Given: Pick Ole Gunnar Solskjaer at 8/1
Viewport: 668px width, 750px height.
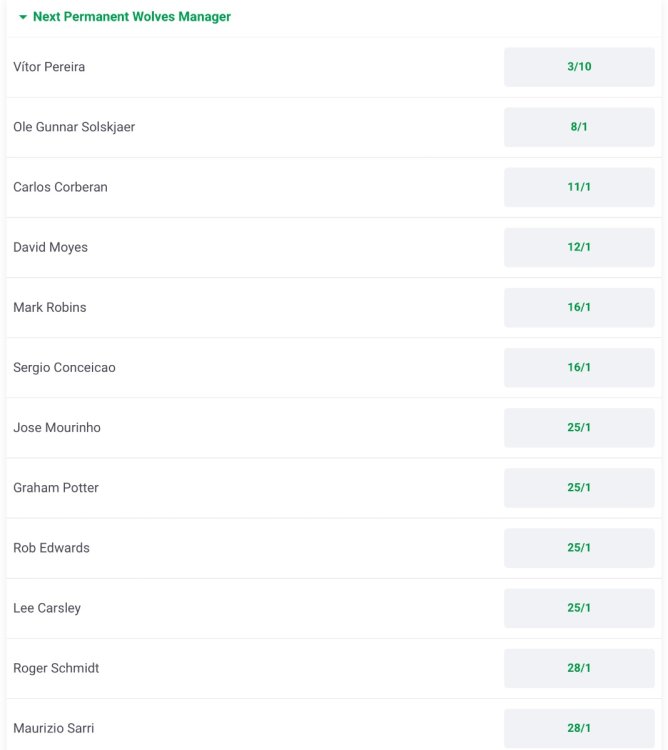Looking at the screenshot, I should [579, 127].
